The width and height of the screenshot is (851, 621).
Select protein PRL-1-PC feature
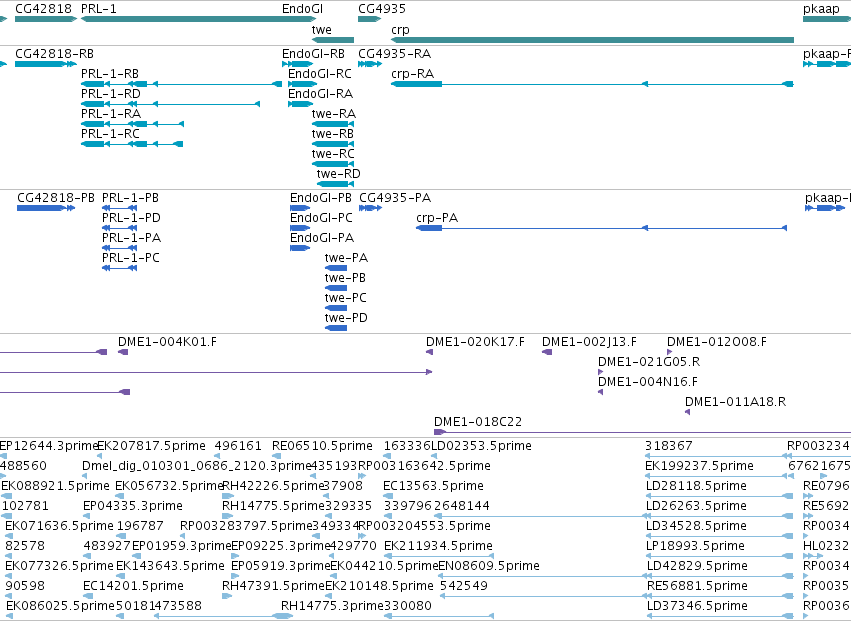119,268
